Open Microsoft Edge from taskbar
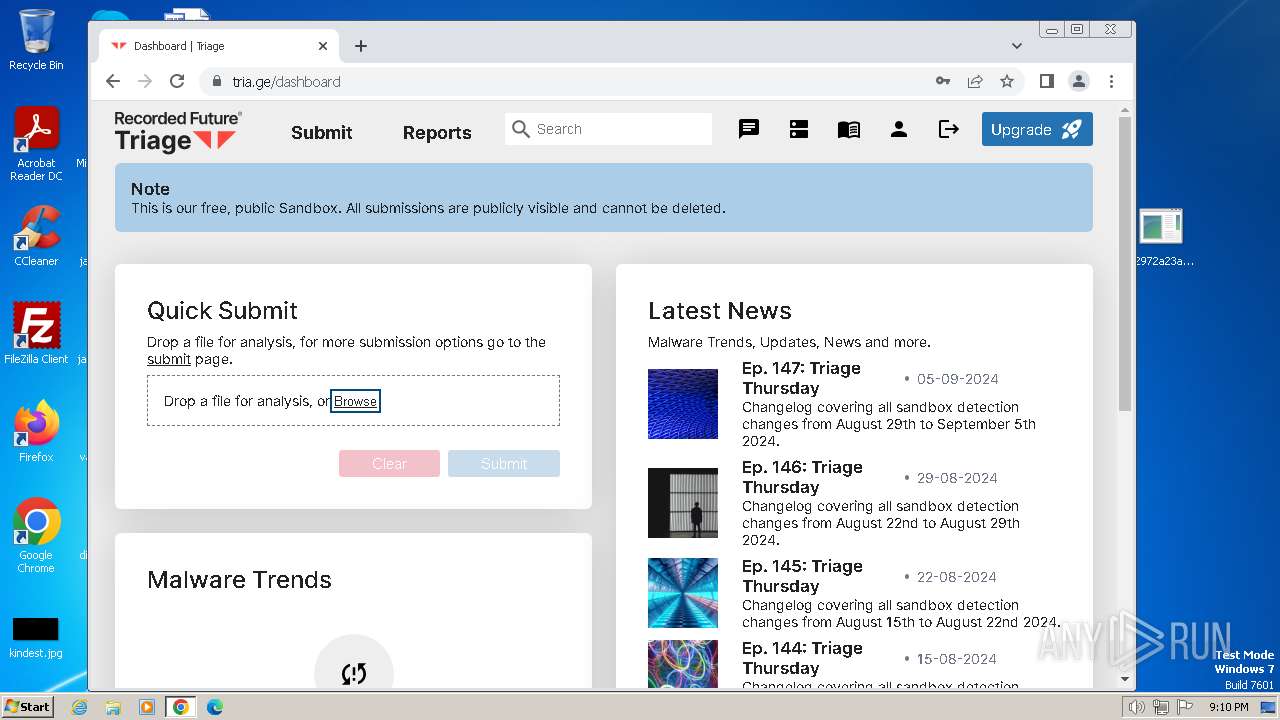1280x720 pixels. 215,707
